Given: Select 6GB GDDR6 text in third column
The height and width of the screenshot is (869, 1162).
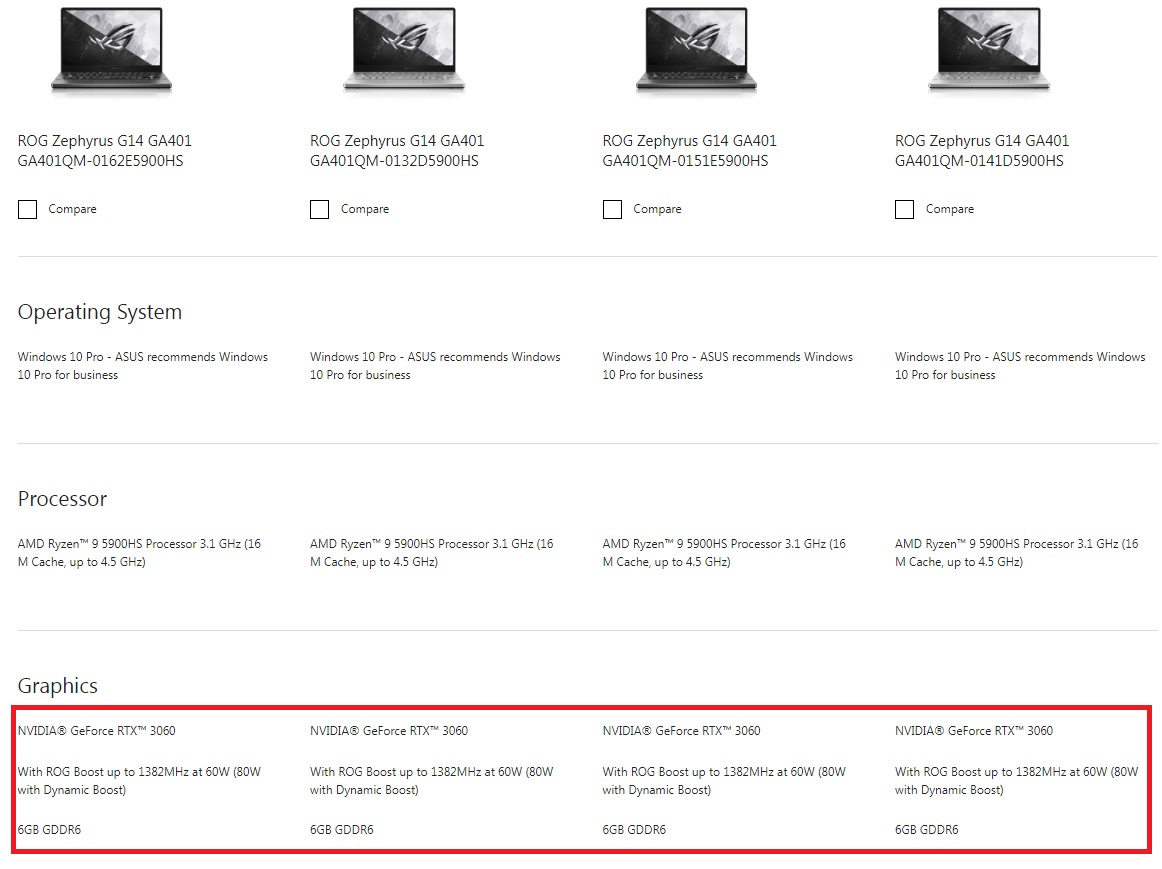Looking at the screenshot, I should click(x=634, y=830).
